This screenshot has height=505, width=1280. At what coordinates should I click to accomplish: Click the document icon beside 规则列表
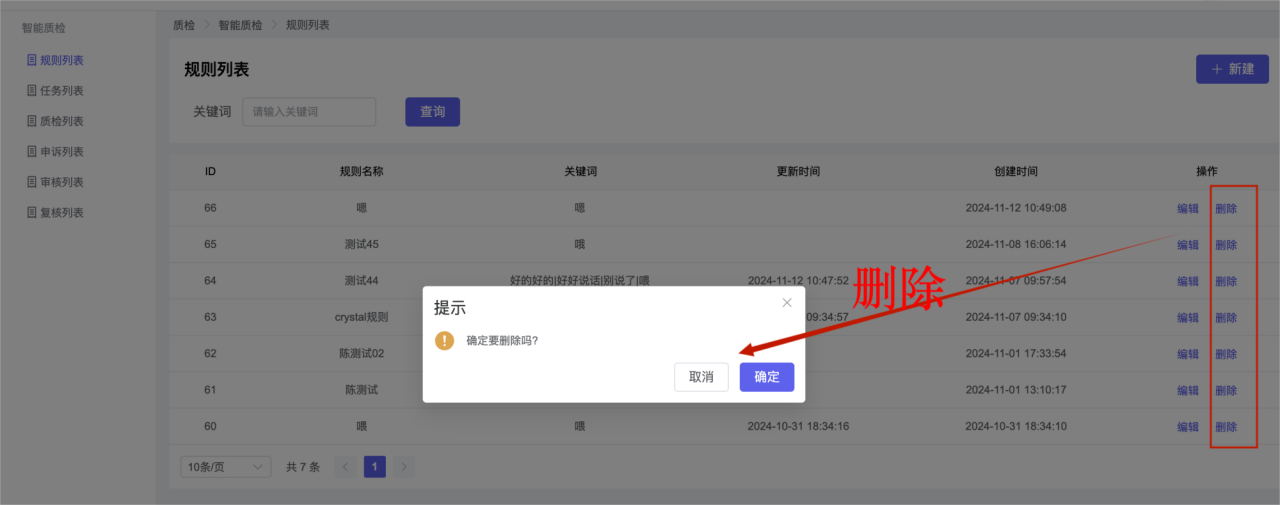point(32,60)
